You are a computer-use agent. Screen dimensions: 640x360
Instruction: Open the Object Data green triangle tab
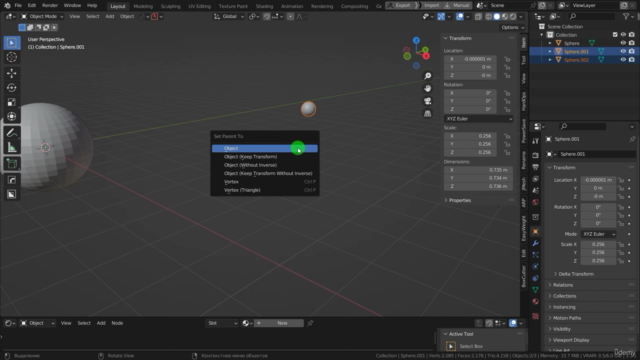pos(536,289)
